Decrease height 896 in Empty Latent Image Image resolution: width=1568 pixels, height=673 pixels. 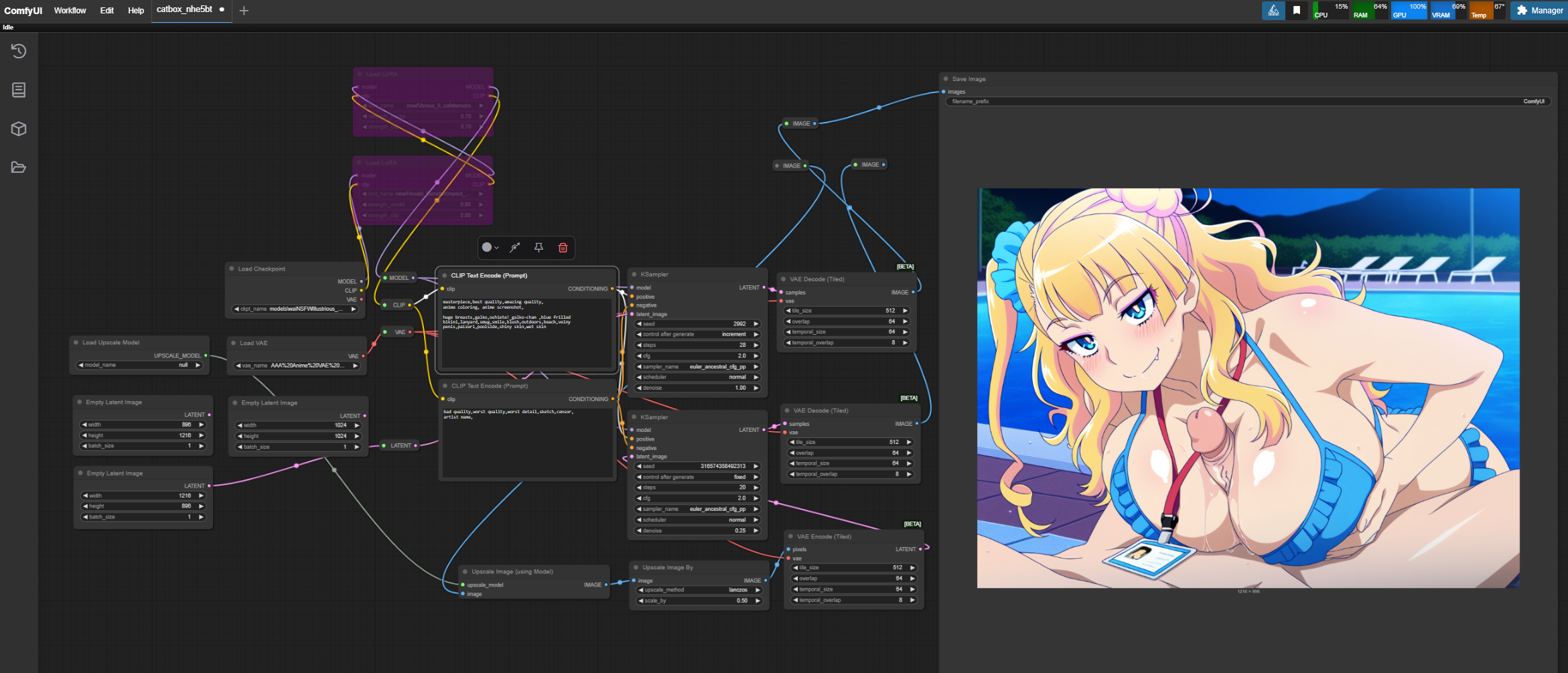pyautogui.click(x=85, y=506)
